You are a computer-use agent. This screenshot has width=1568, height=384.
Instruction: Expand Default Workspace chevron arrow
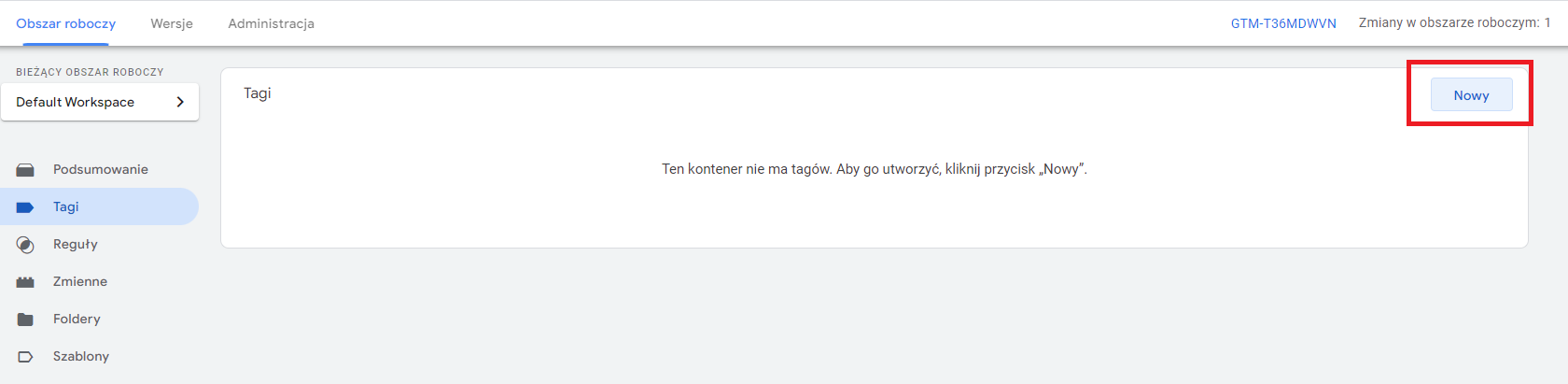click(180, 102)
